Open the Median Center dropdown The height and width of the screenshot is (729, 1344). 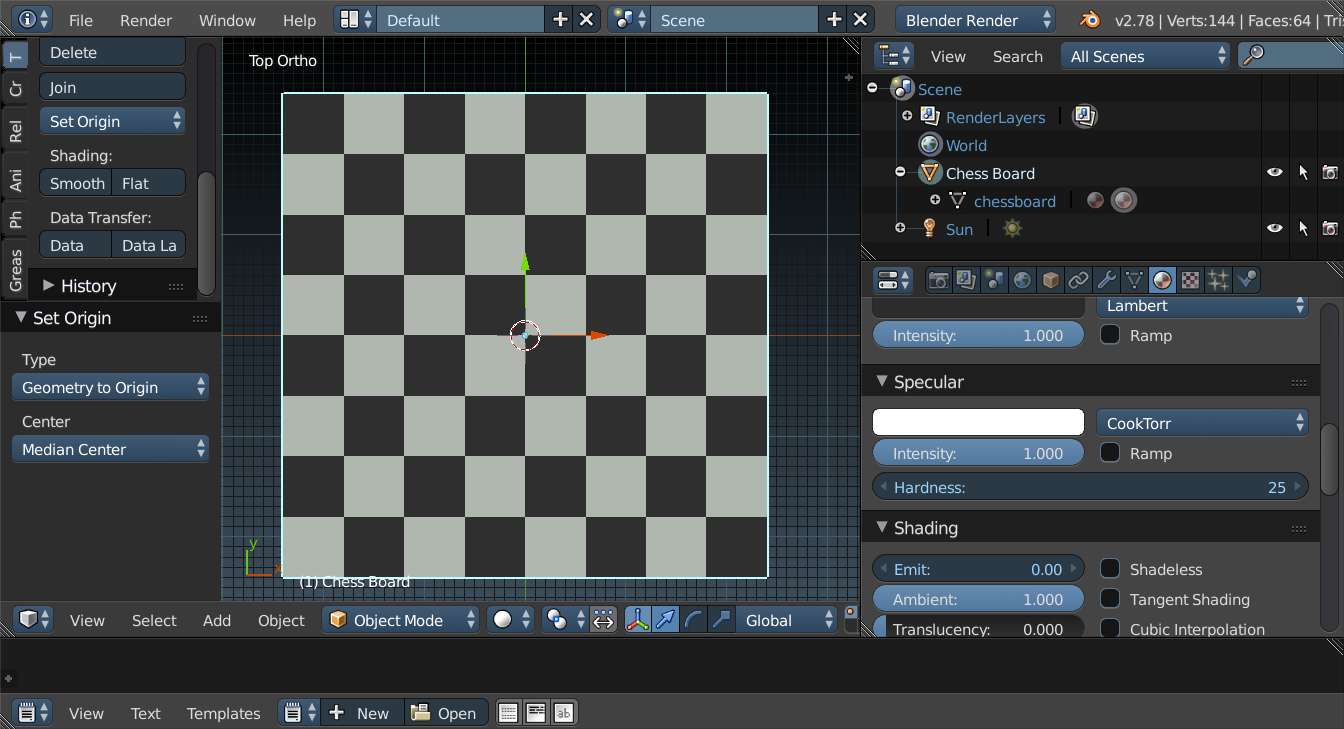point(111,449)
